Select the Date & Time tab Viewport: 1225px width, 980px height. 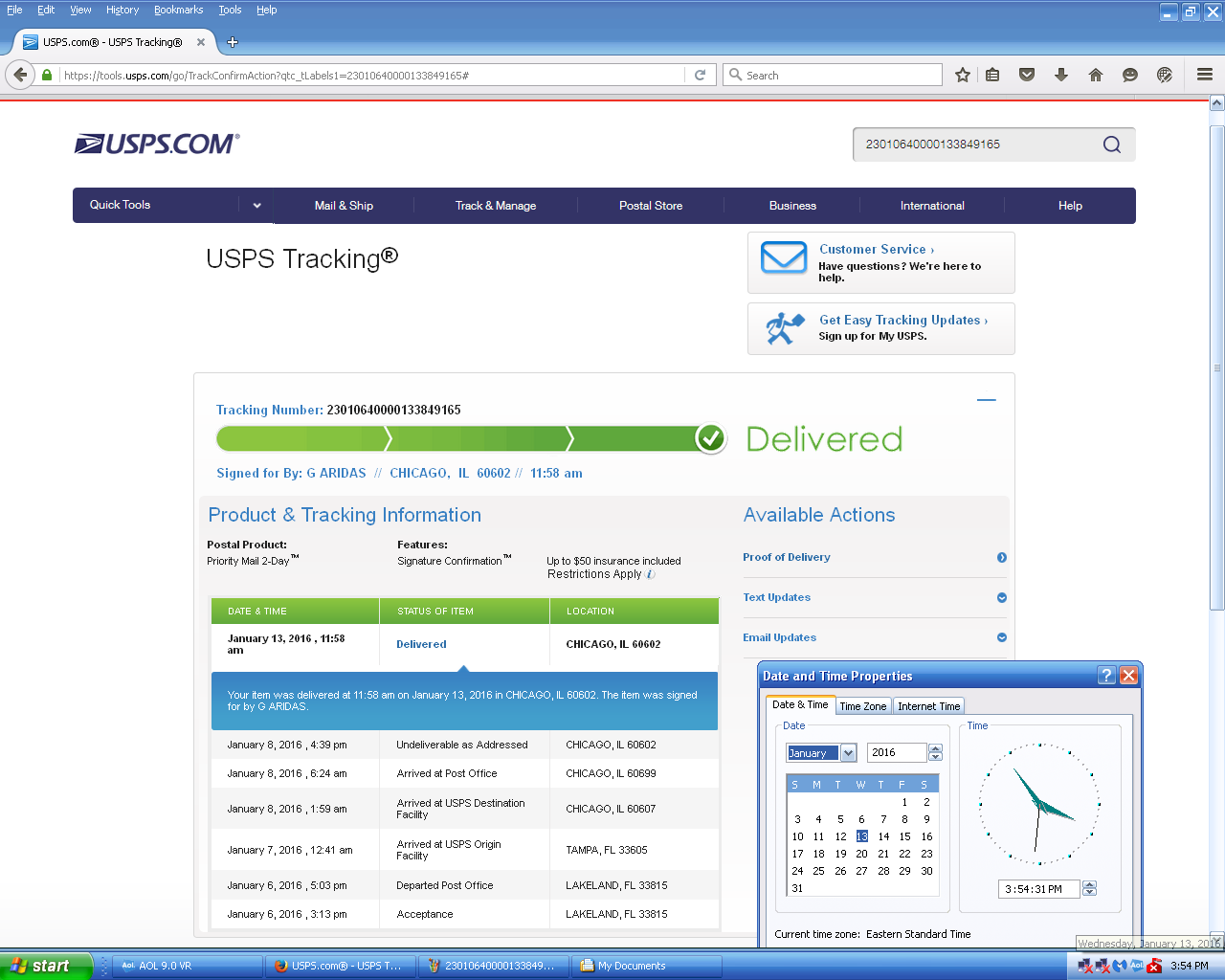[x=801, y=704]
